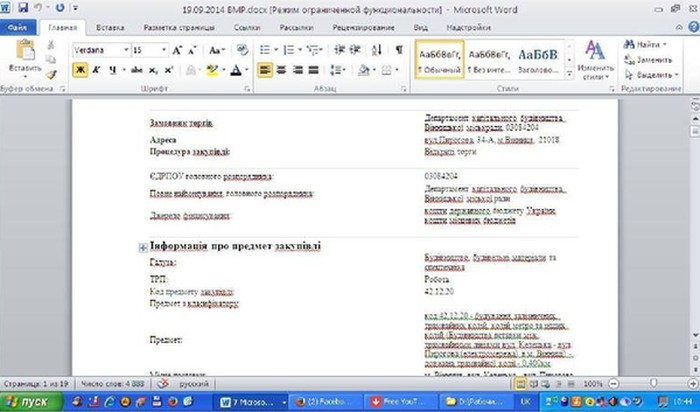The width and height of the screenshot is (700, 412).
Task: Click the Align Right icon
Action: point(297,70)
